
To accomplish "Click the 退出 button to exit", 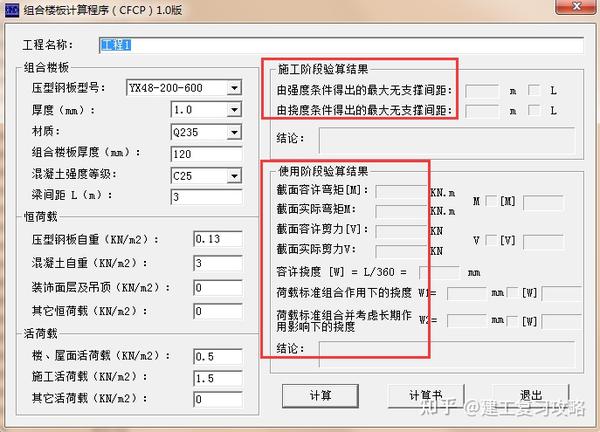I will pyautogui.click(x=531, y=395).
